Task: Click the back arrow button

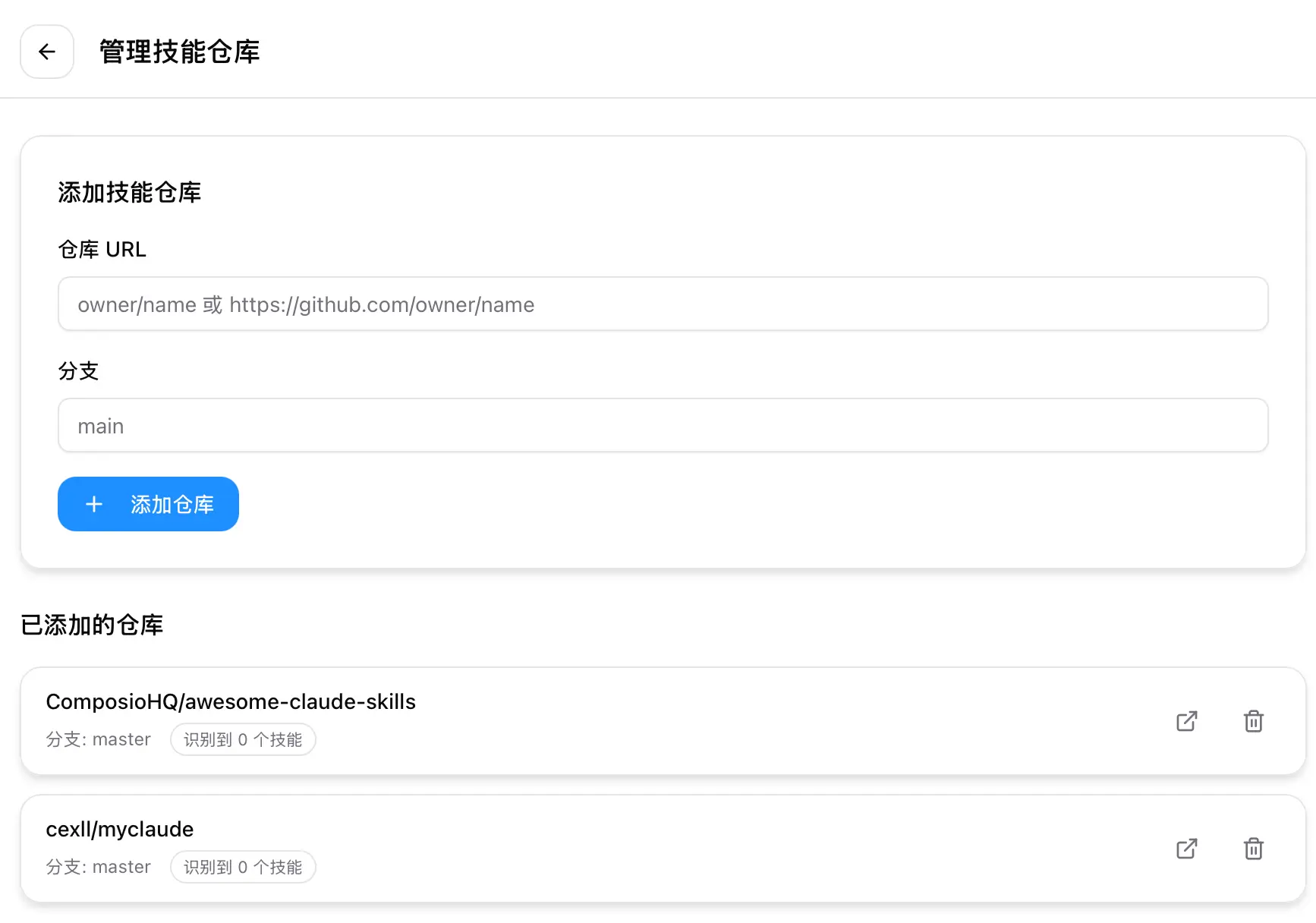Action: pyautogui.click(x=47, y=52)
